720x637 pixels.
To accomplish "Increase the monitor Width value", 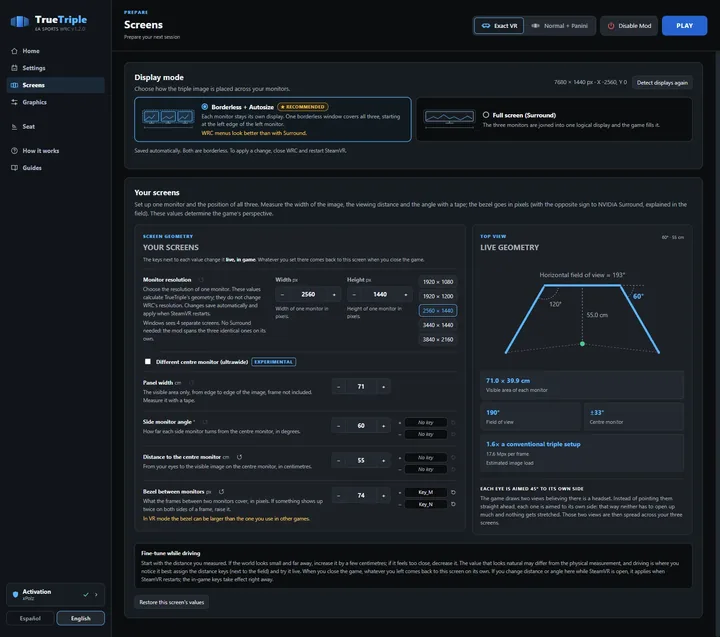I will pos(334,294).
